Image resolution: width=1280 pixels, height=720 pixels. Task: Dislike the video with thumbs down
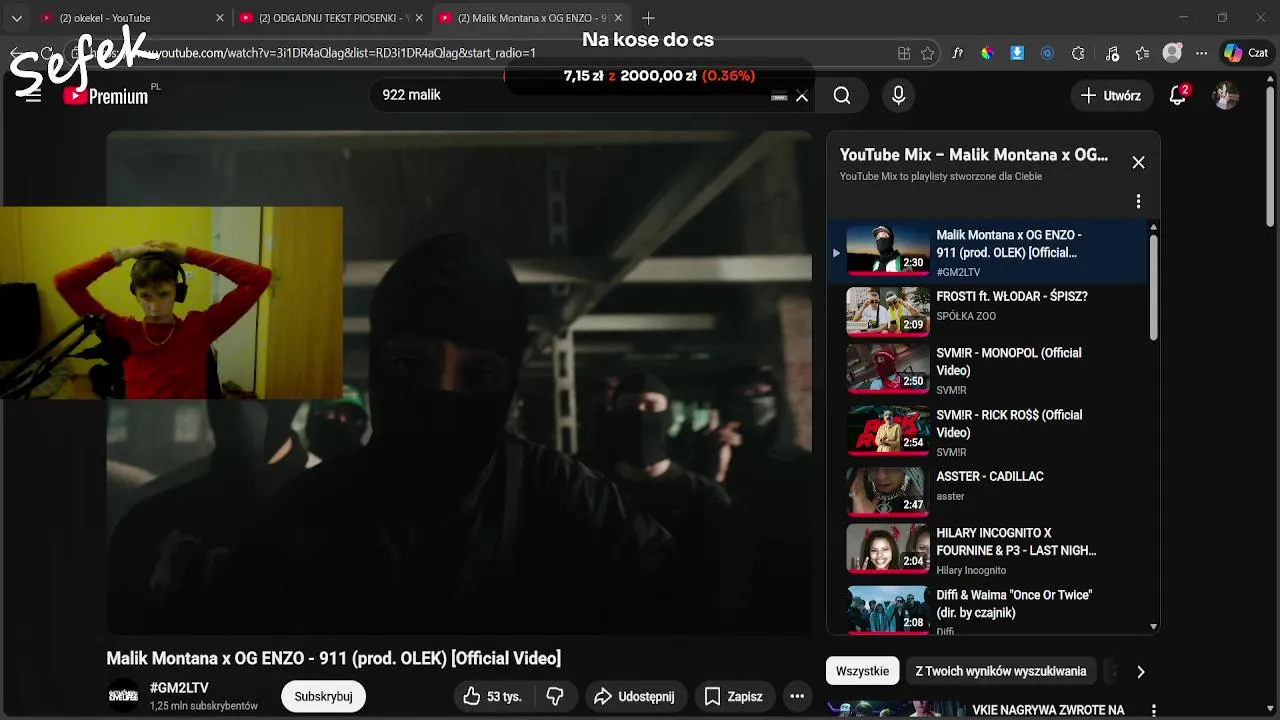tap(555, 696)
